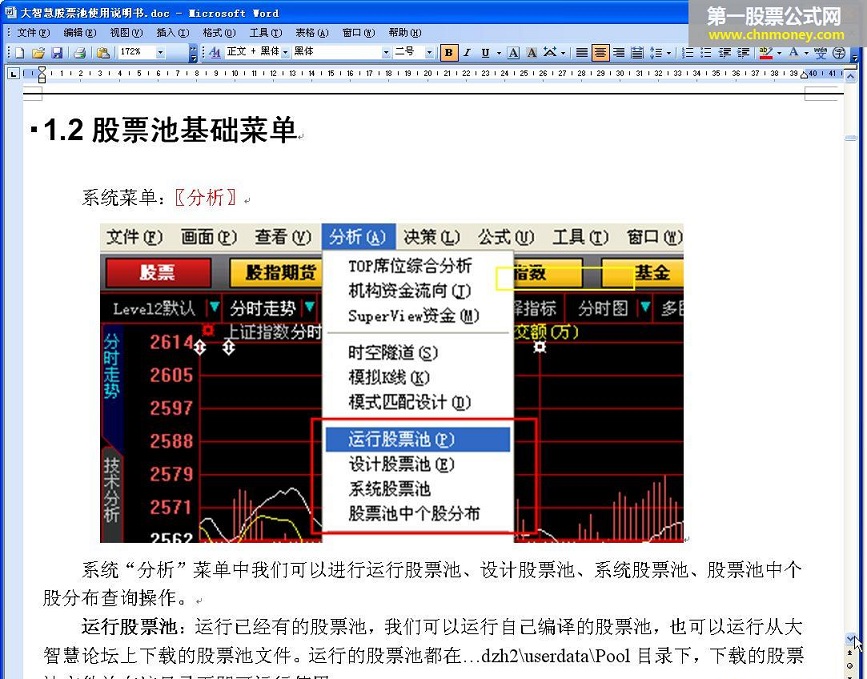This screenshot has width=867, height=679.
Task: Expand font color dropdown arrow
Action: pos(806,53)
